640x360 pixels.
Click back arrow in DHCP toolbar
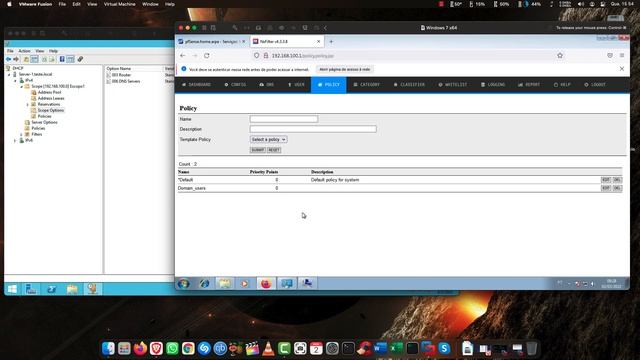tap(9, 59)
